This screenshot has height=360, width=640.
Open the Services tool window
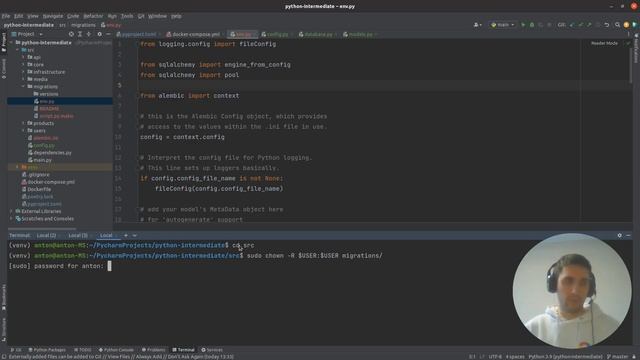tap(212, 350)
